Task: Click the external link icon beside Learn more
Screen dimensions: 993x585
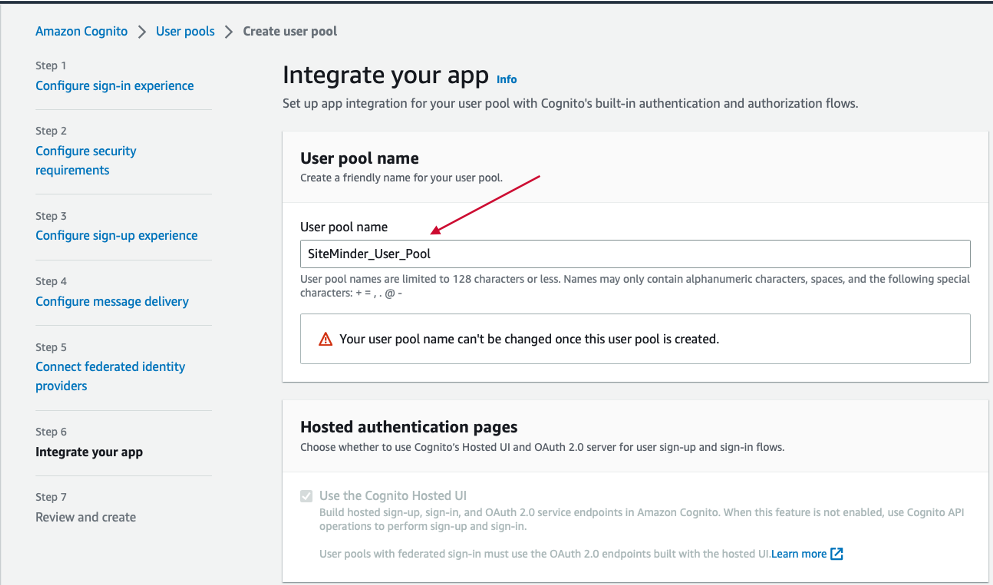Action: 837,554
